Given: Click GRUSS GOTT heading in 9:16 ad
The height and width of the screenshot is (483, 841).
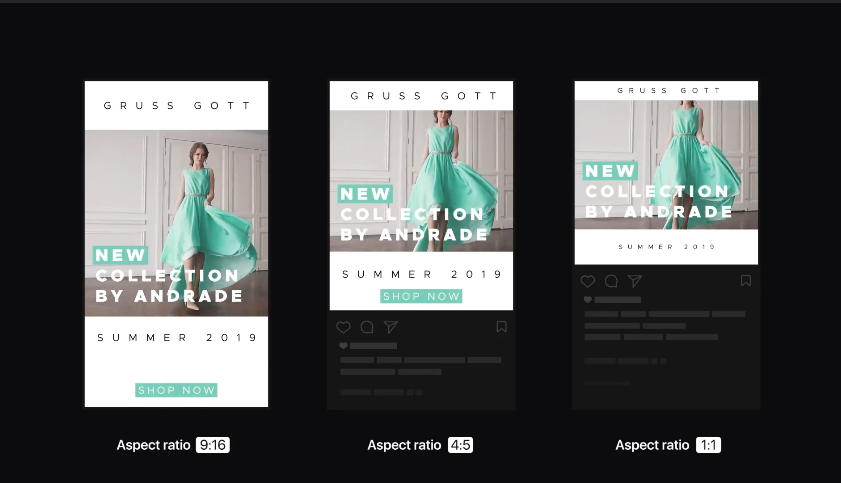Looking at the screenshot, I should [x=177, y=106].
